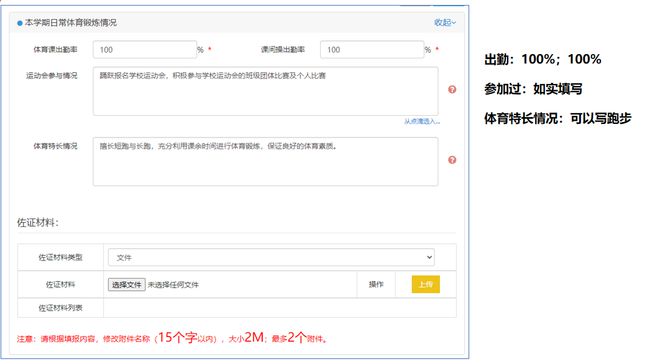
Task: Open help icon beside 运动会参与情况
Action: click(x=452, y=89)
